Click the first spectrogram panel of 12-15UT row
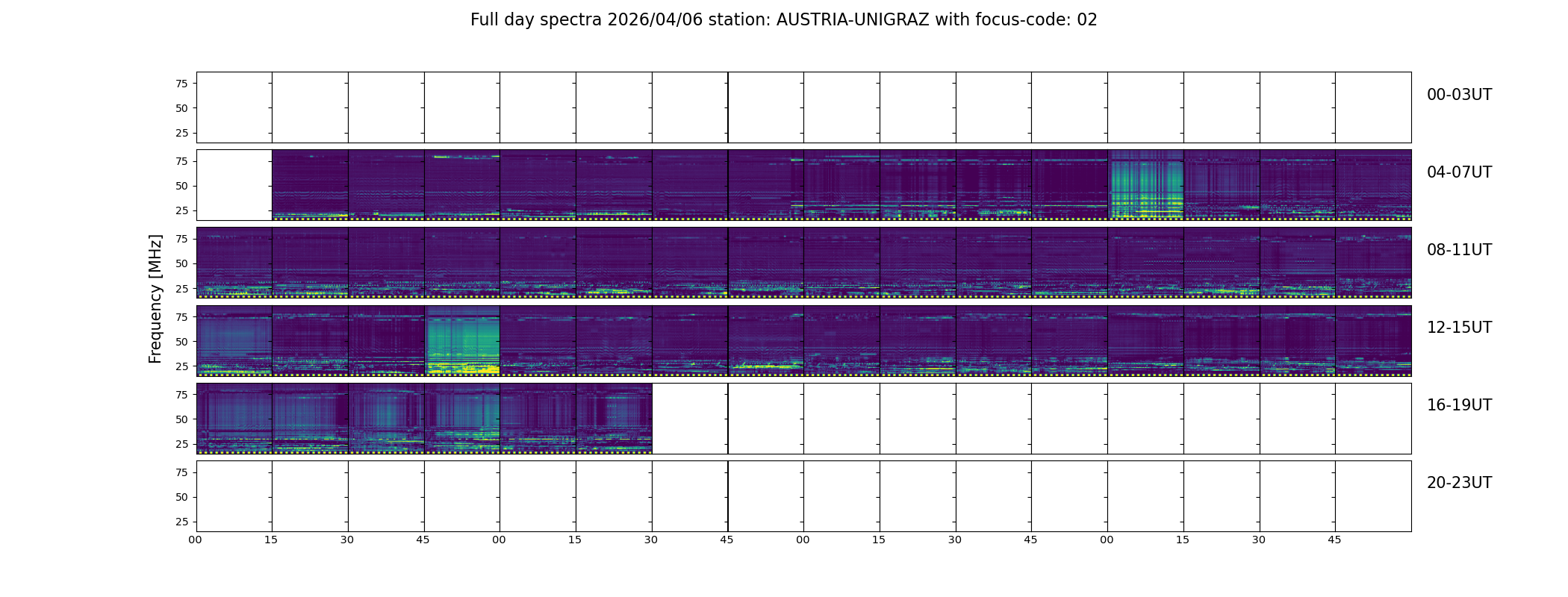Screen dimensions: 1568x597 click(x=234, y=340)
